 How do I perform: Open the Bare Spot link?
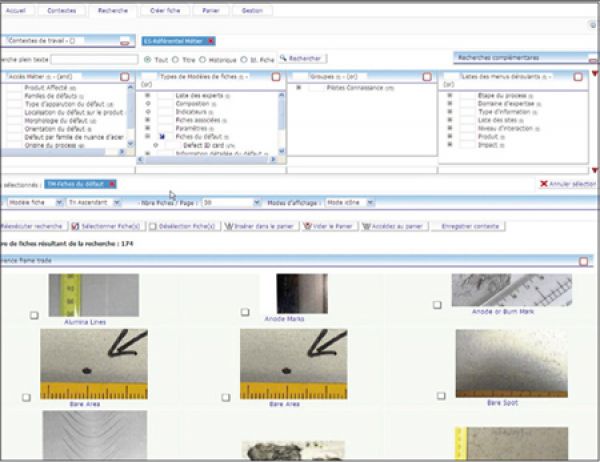[x=502, y=403]
